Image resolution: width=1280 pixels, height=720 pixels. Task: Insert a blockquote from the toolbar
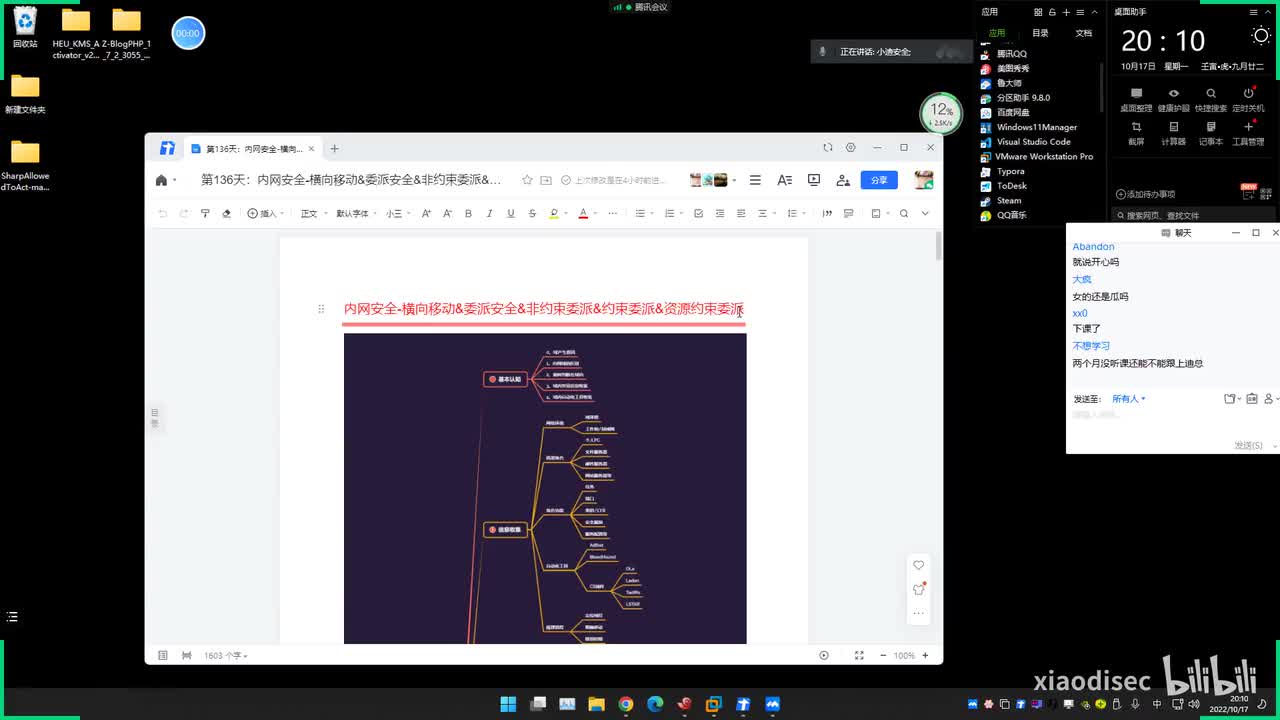click(x=827, y=213)
